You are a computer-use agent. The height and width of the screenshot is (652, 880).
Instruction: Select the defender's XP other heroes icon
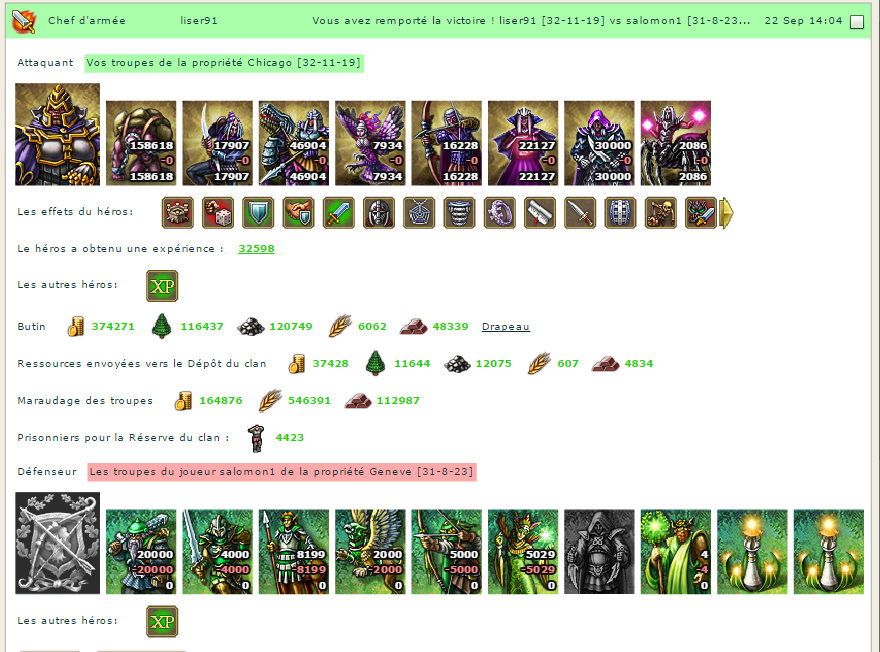162,622
